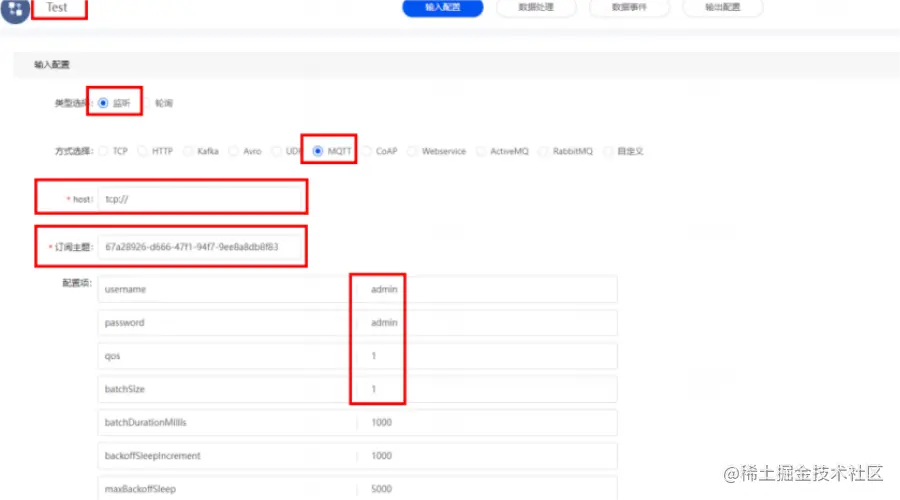Choose the Webservice method radio button
Viewport: 900px width, 500px height.
pos(412,151)
